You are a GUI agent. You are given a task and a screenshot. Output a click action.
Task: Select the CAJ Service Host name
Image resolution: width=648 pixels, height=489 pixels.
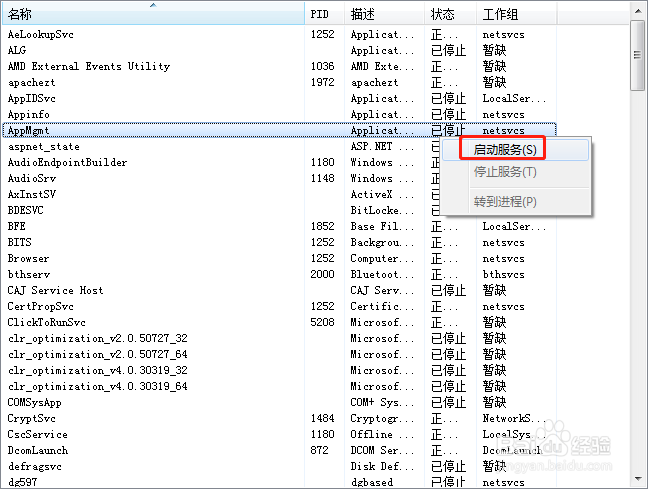tap(55, 290)
